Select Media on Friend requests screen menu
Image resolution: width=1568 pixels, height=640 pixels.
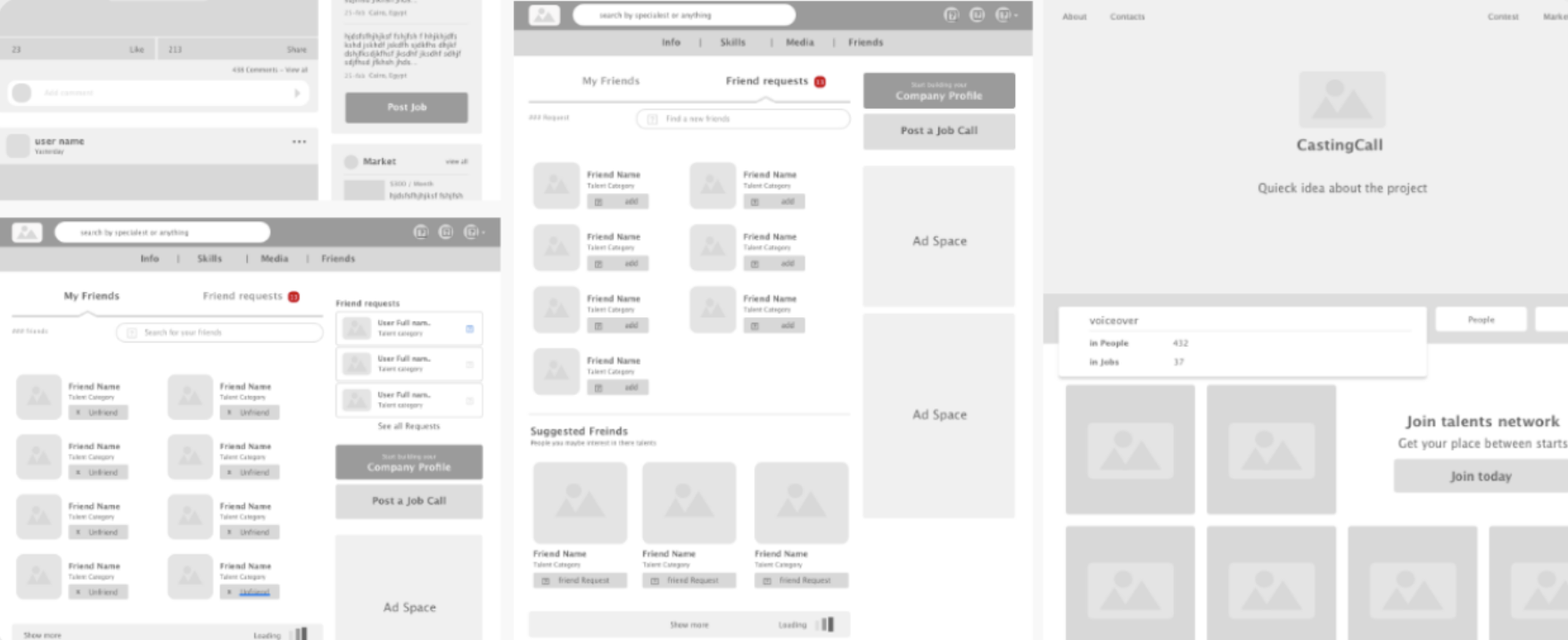800,42
